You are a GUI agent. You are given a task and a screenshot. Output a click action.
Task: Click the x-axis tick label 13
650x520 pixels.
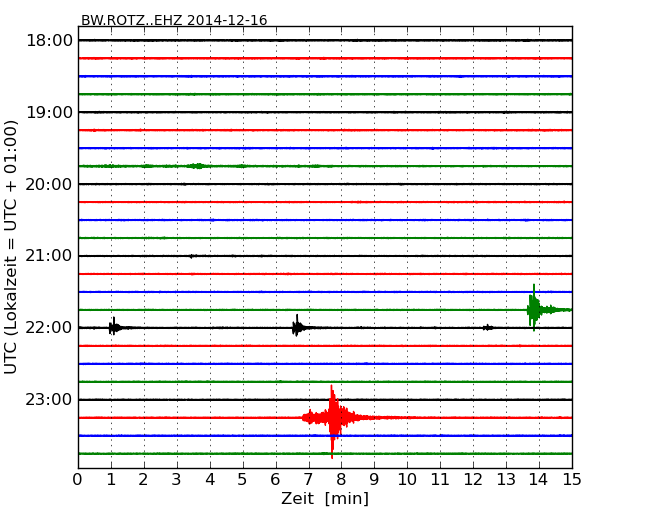pyautogui.click(x=506, y=480)
